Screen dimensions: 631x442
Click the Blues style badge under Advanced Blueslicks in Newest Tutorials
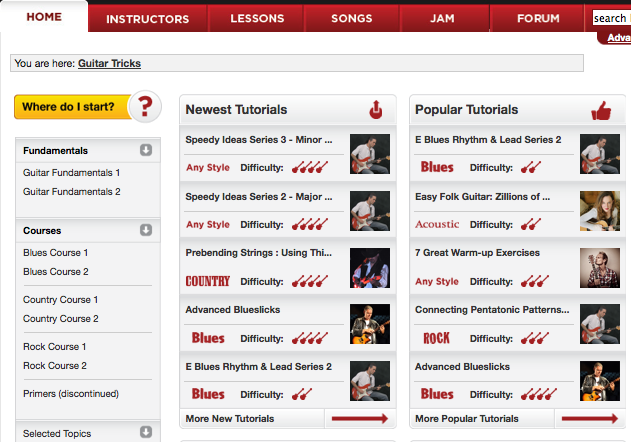[x=208, y=338]
